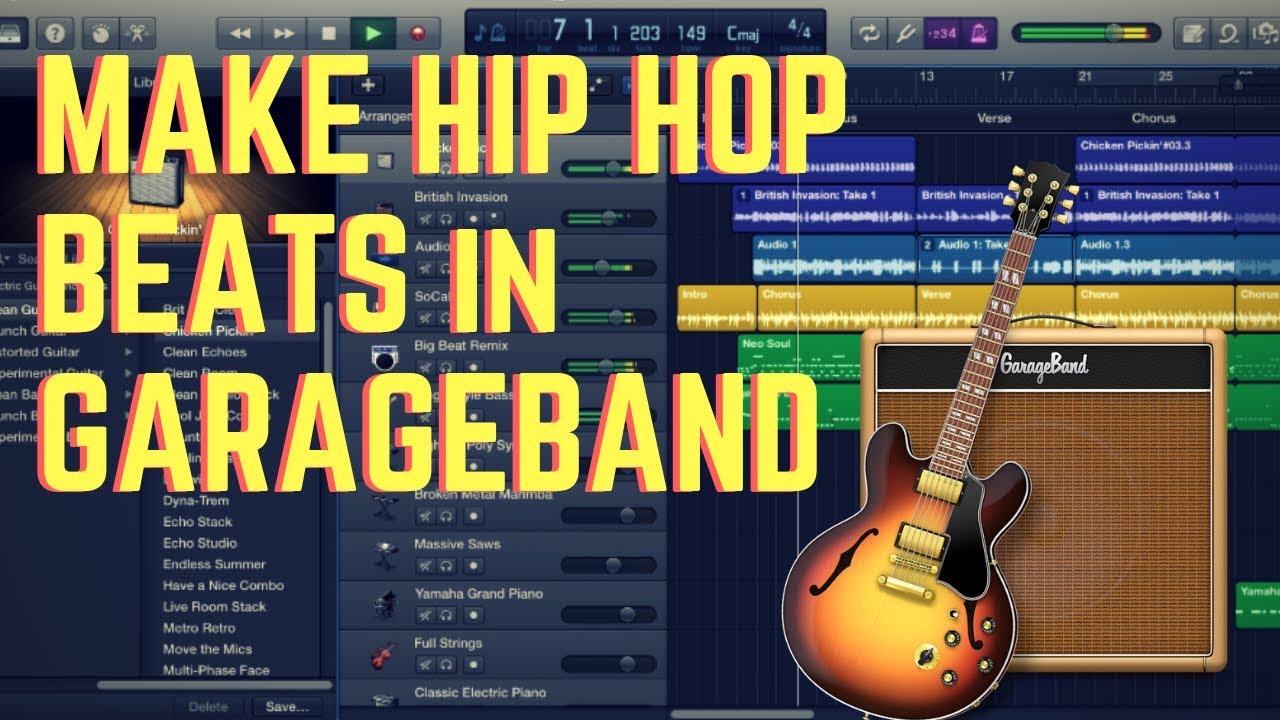Image resolution: width=1280 pixels, height=720 pixels.
Task: Start recording with the red record button
Action: (x=417, y=33)
